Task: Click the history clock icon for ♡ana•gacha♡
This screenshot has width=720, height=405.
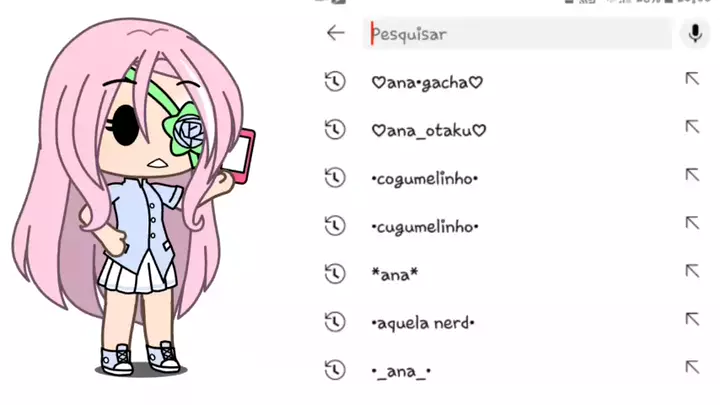Action: (x=335, y=82)
